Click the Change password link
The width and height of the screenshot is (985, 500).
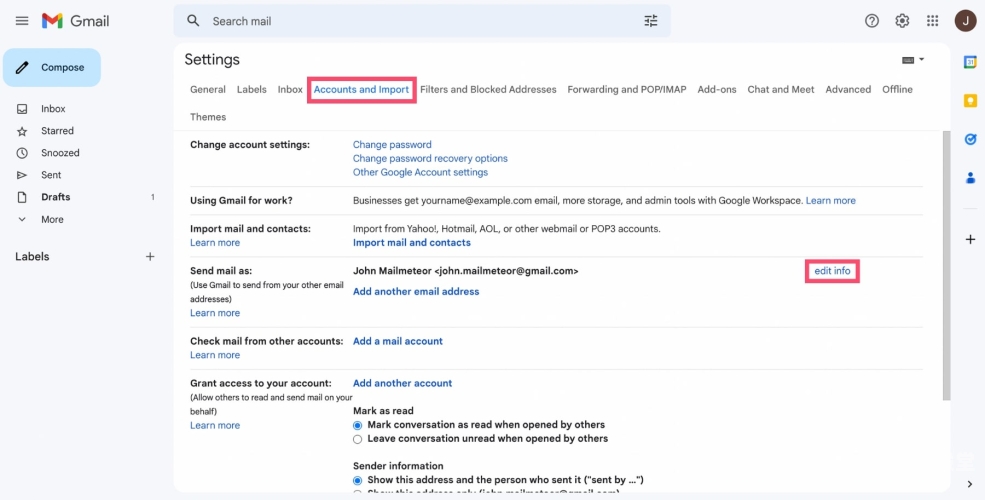pos(392,144)
